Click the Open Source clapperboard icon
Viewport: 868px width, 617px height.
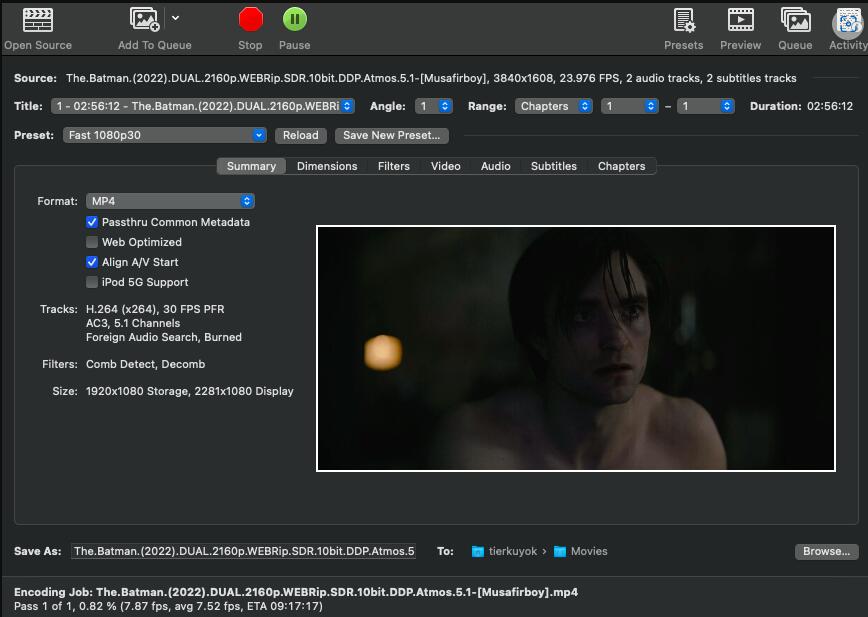tap(38, 20)
